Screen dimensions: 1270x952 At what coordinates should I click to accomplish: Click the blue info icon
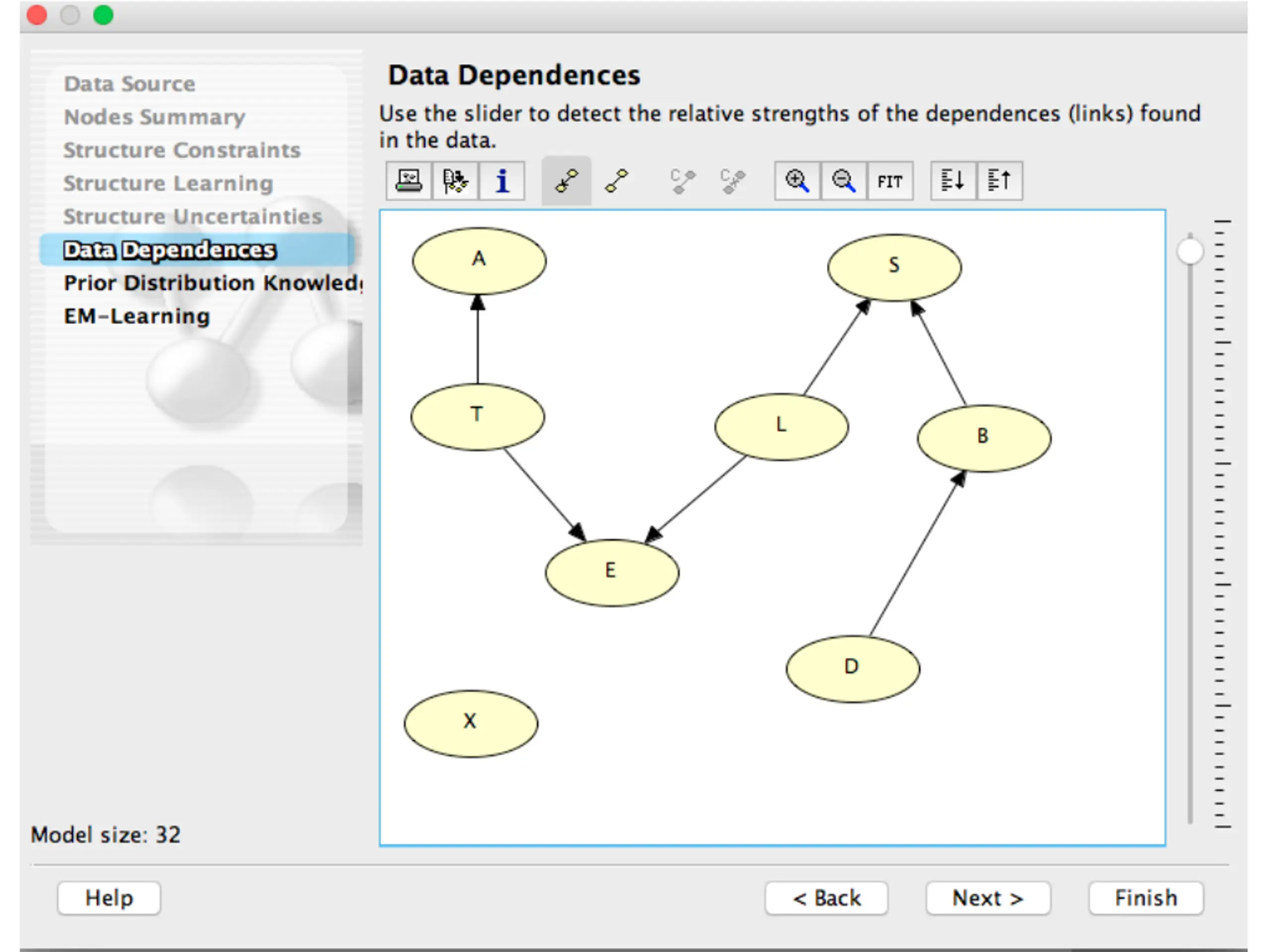pyautogui.click(x=502, y=181)
